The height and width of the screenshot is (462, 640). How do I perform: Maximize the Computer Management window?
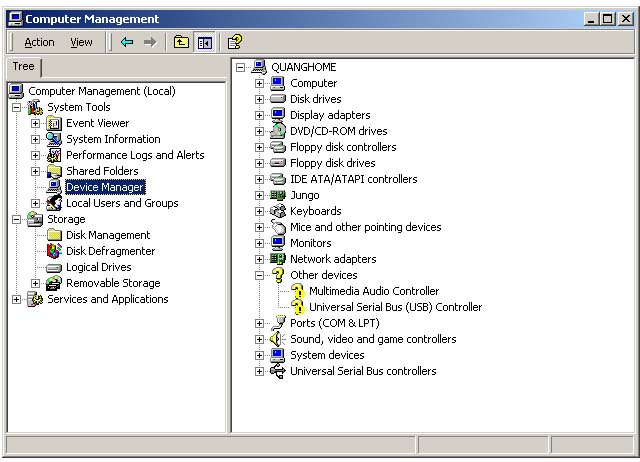[x=607, y=19]
